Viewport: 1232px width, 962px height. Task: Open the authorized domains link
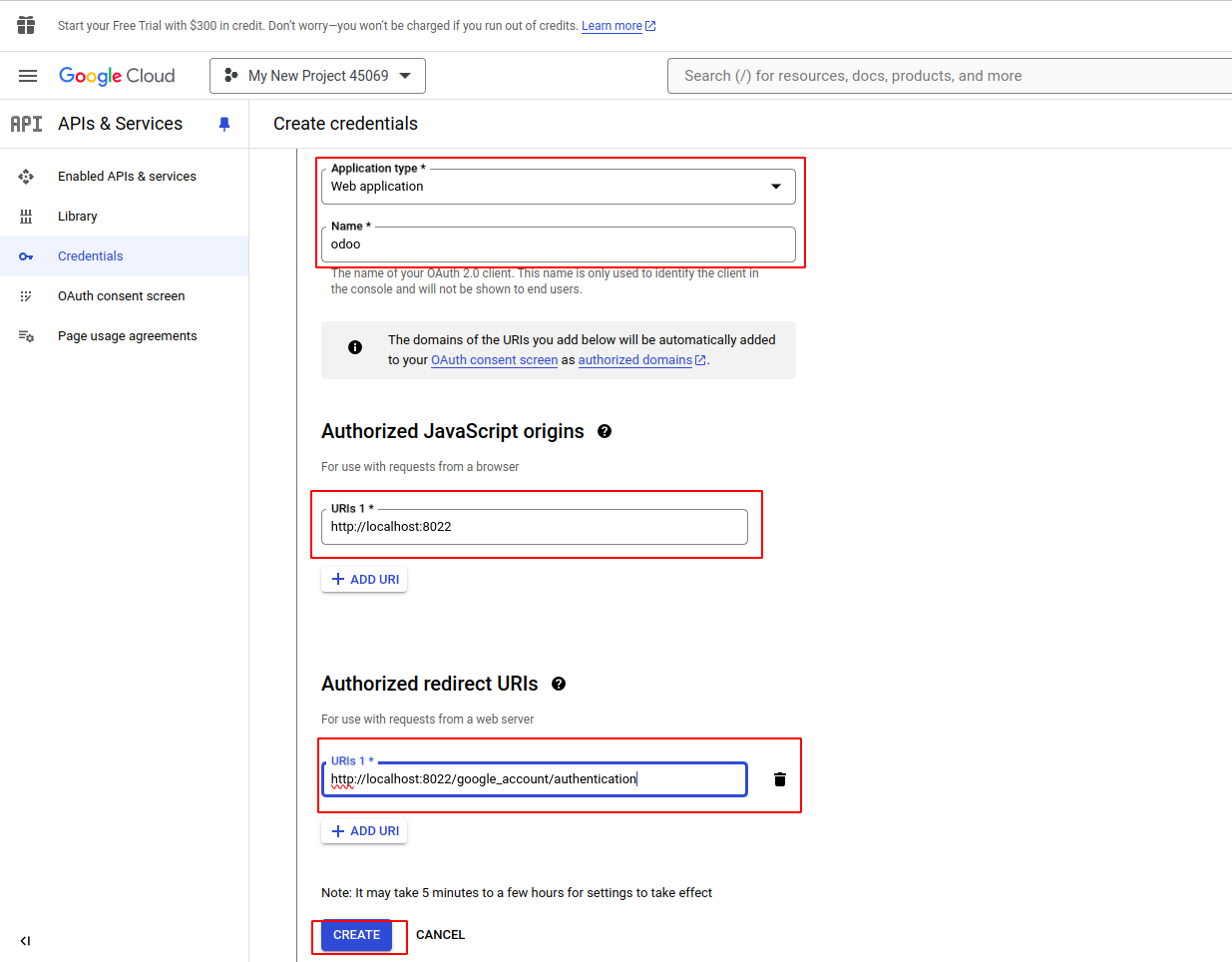click(635, 360)
